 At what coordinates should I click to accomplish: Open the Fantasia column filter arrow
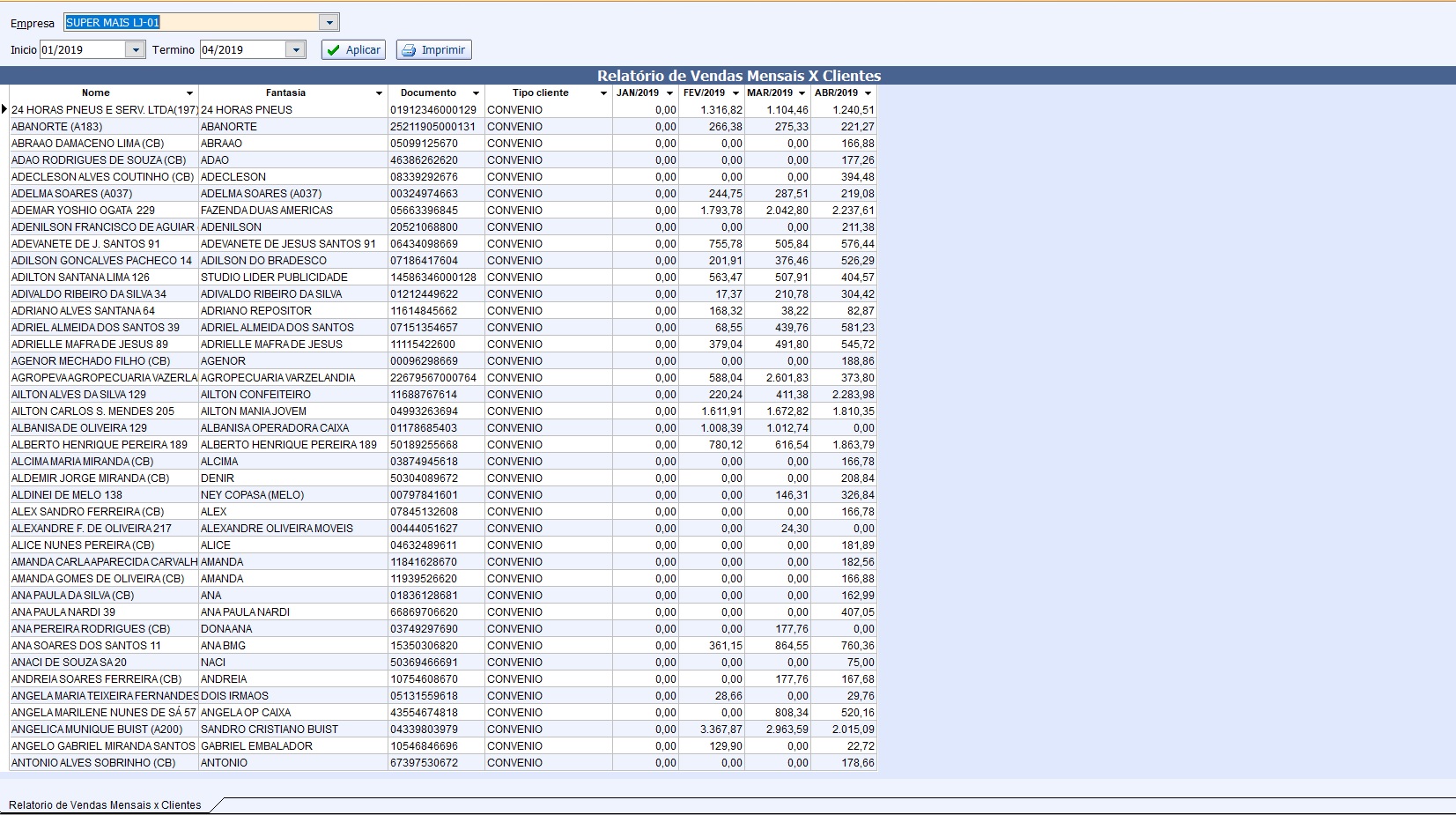tap(379, 93)
